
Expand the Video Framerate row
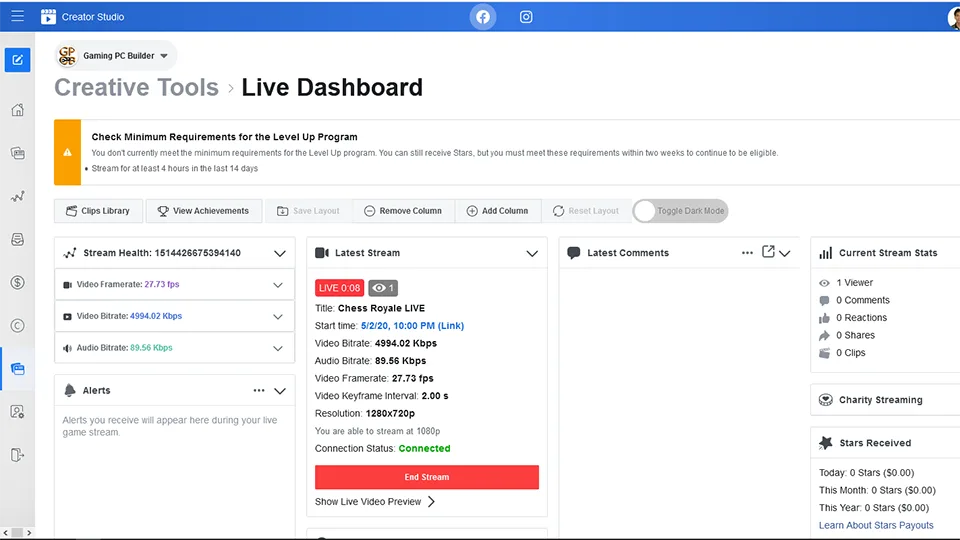point(278,285)
